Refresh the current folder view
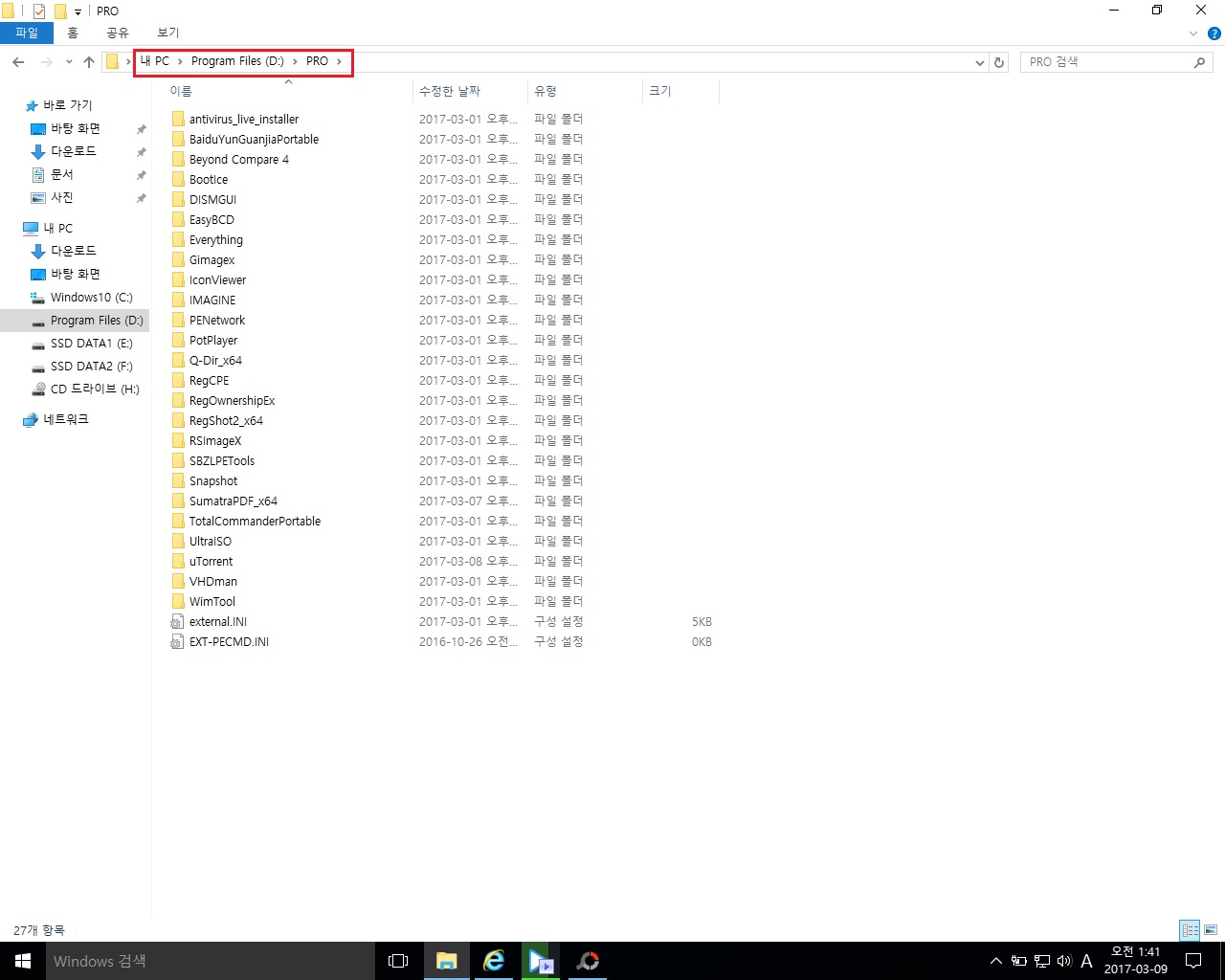This screenshot has height=980, width=1225. click(x=999, y=62)
